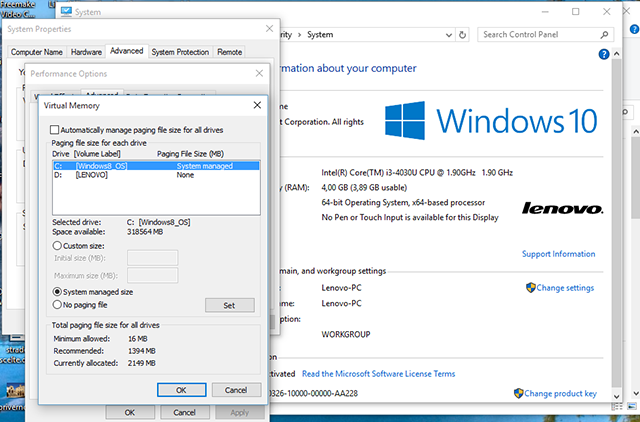Select drive D: LENOVO row
Viewport: 640px width, 422px height.
(x=156, y=175)
